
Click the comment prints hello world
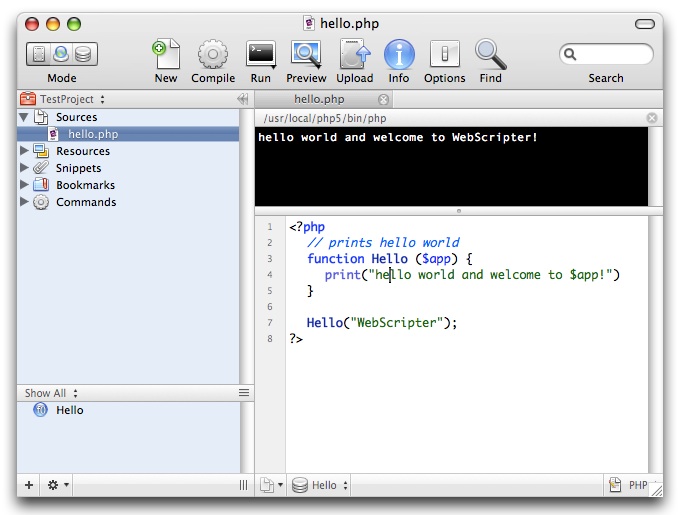tap(383, 242)
